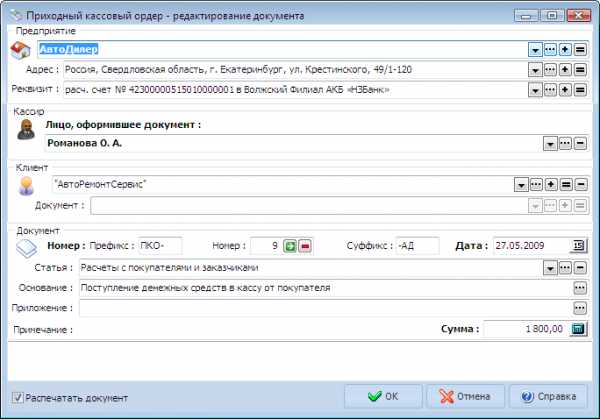
Task: Expand the Статья dropdown list
Action: pos(549,268)
